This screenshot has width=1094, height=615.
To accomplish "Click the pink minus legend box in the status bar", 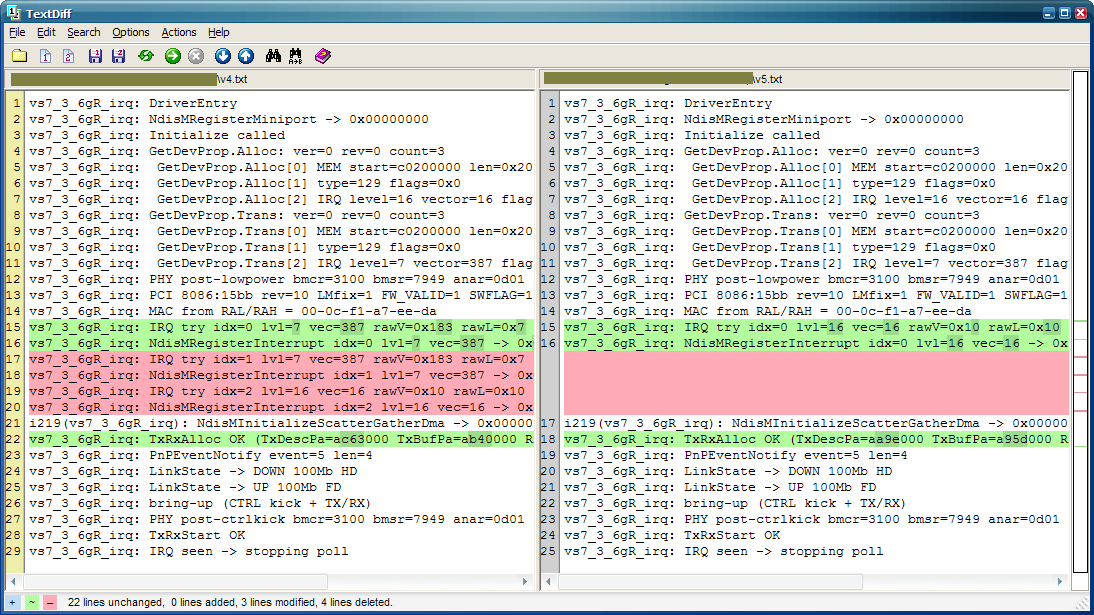I will click(50, 602).
